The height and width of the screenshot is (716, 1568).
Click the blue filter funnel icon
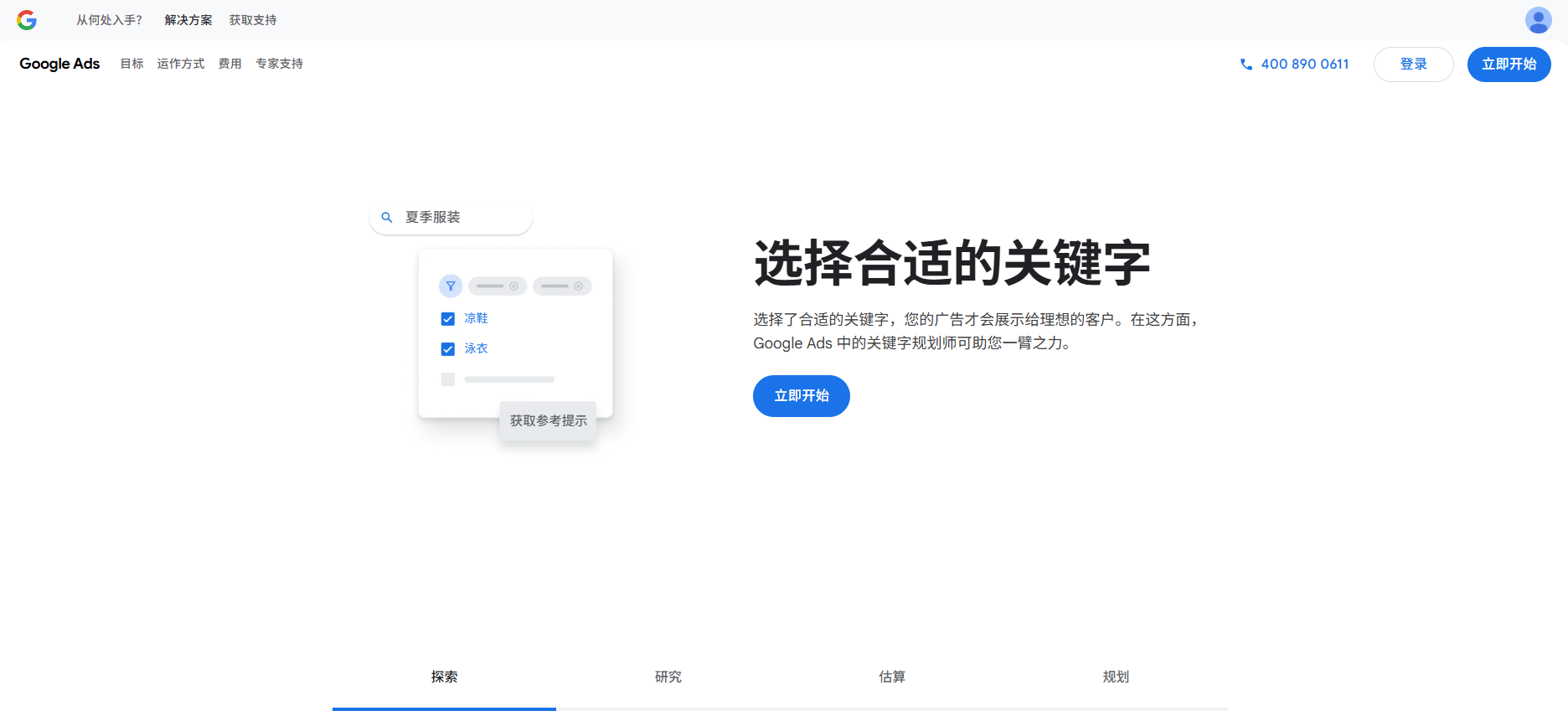click(x=451, y=286)
